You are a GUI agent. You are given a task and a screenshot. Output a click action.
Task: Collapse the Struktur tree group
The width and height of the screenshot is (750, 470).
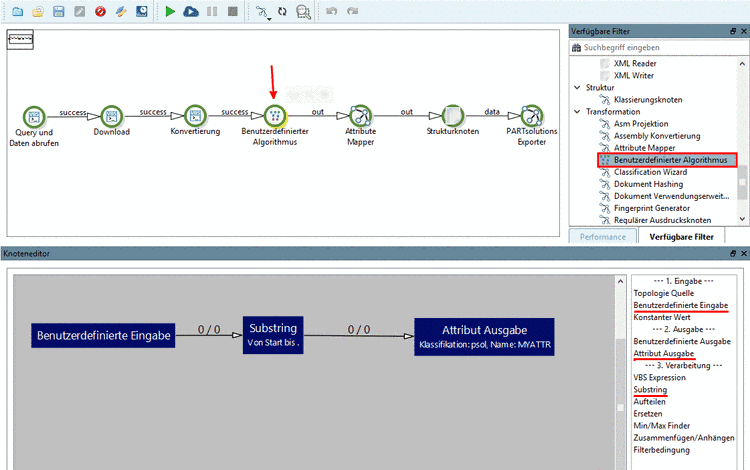[x=577, y=87]
